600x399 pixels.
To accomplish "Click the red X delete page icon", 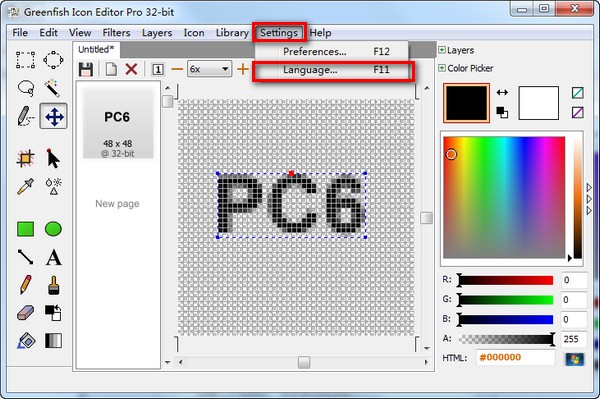I will tap(131, 69).
